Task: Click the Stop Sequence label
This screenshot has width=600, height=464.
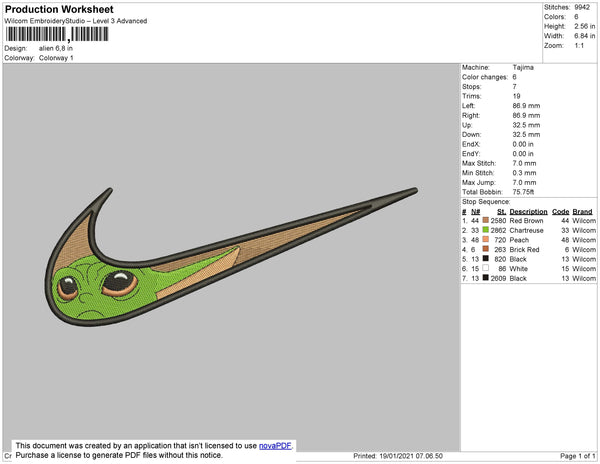Action: pyautogui.click(x=486, y=202)
